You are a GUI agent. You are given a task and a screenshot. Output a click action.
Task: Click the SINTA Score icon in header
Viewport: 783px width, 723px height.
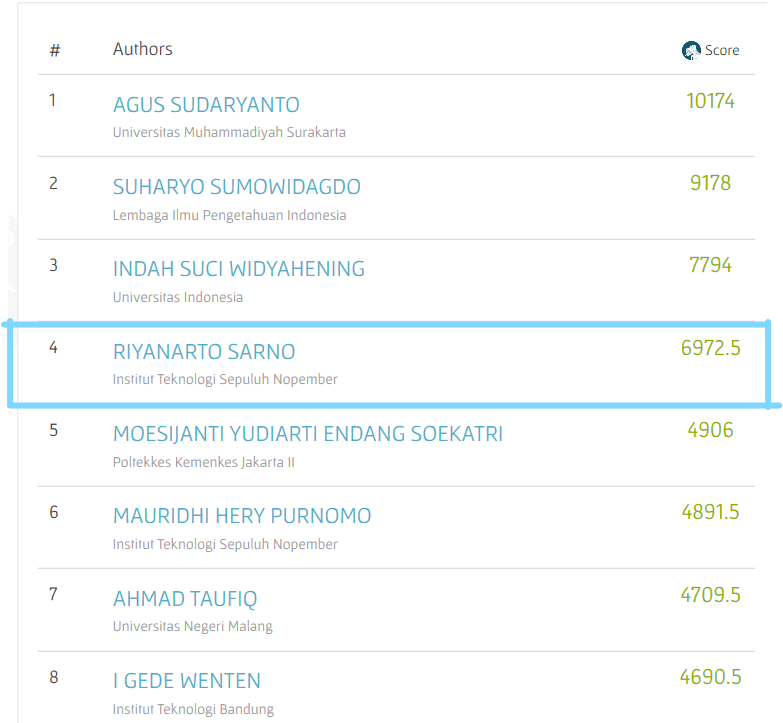[691, 50]
